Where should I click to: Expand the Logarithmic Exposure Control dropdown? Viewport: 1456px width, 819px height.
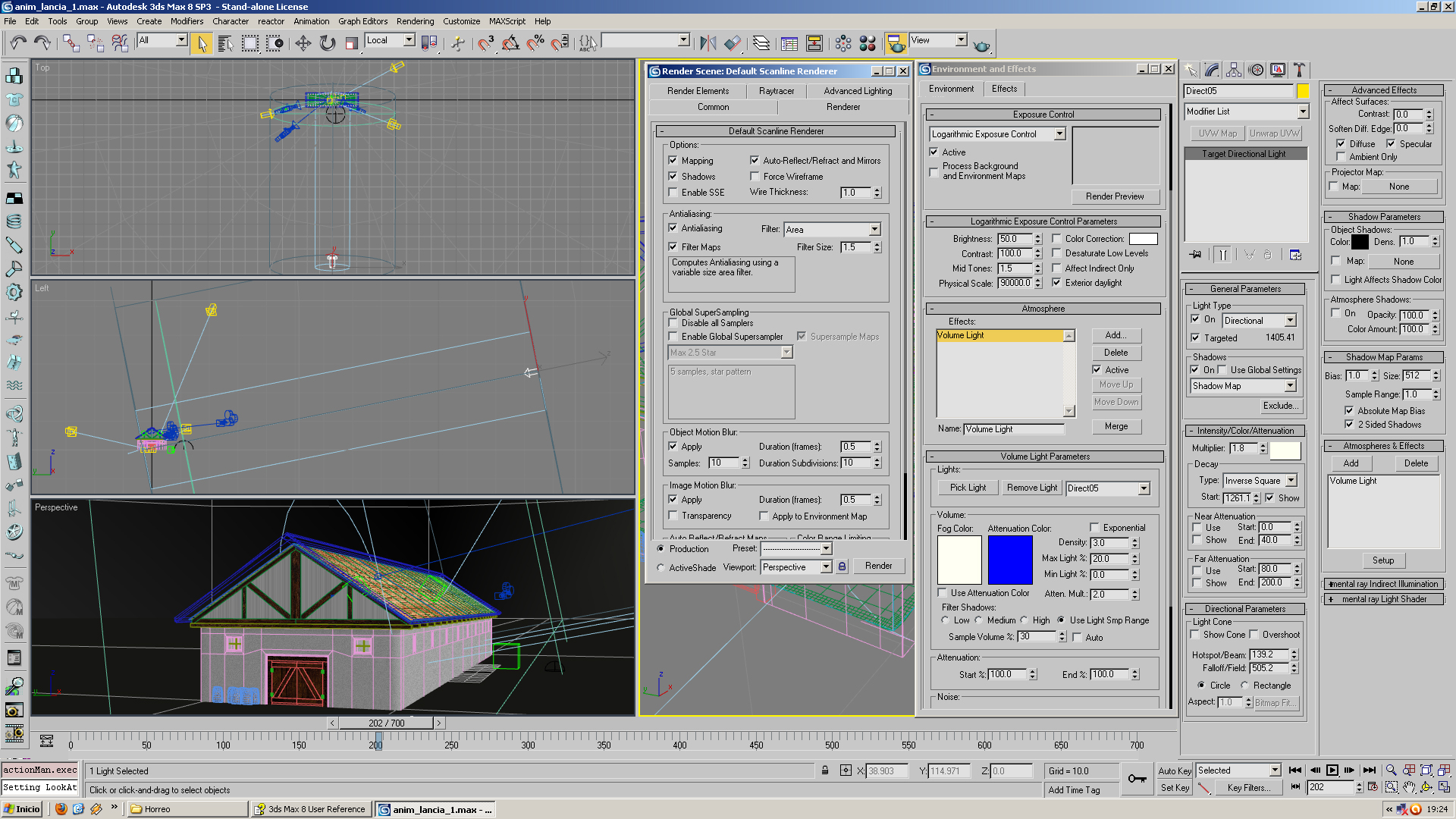click(1059, 134)
